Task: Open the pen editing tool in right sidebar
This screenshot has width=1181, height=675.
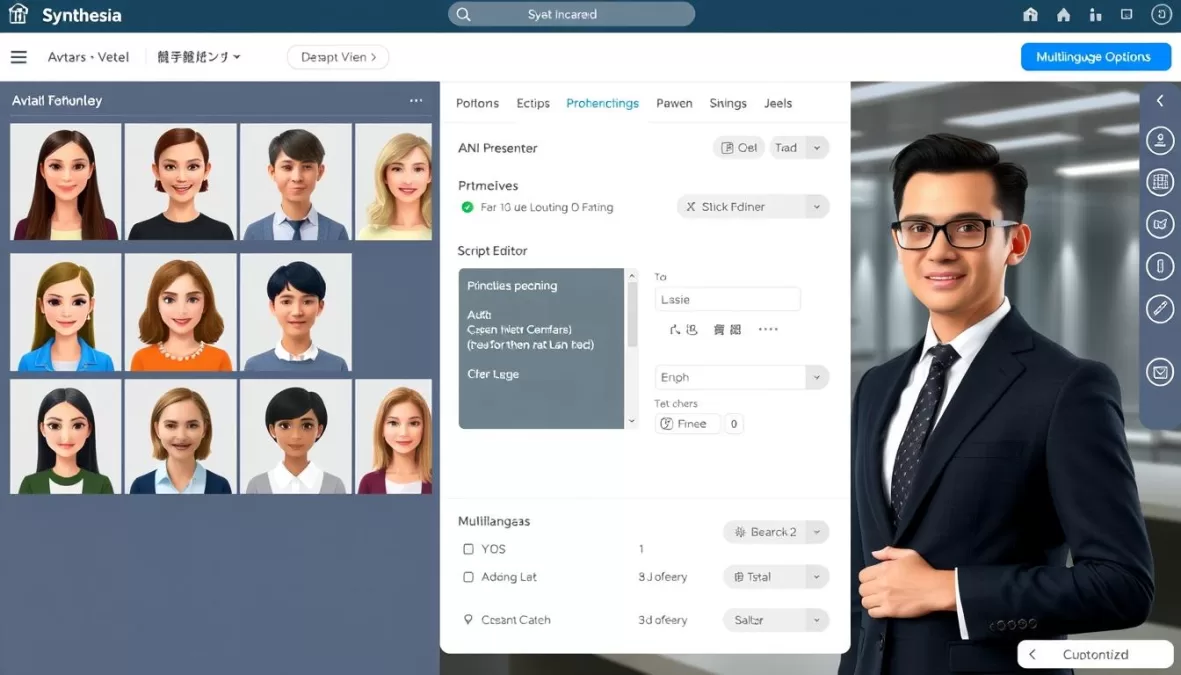Action: 1159,309
